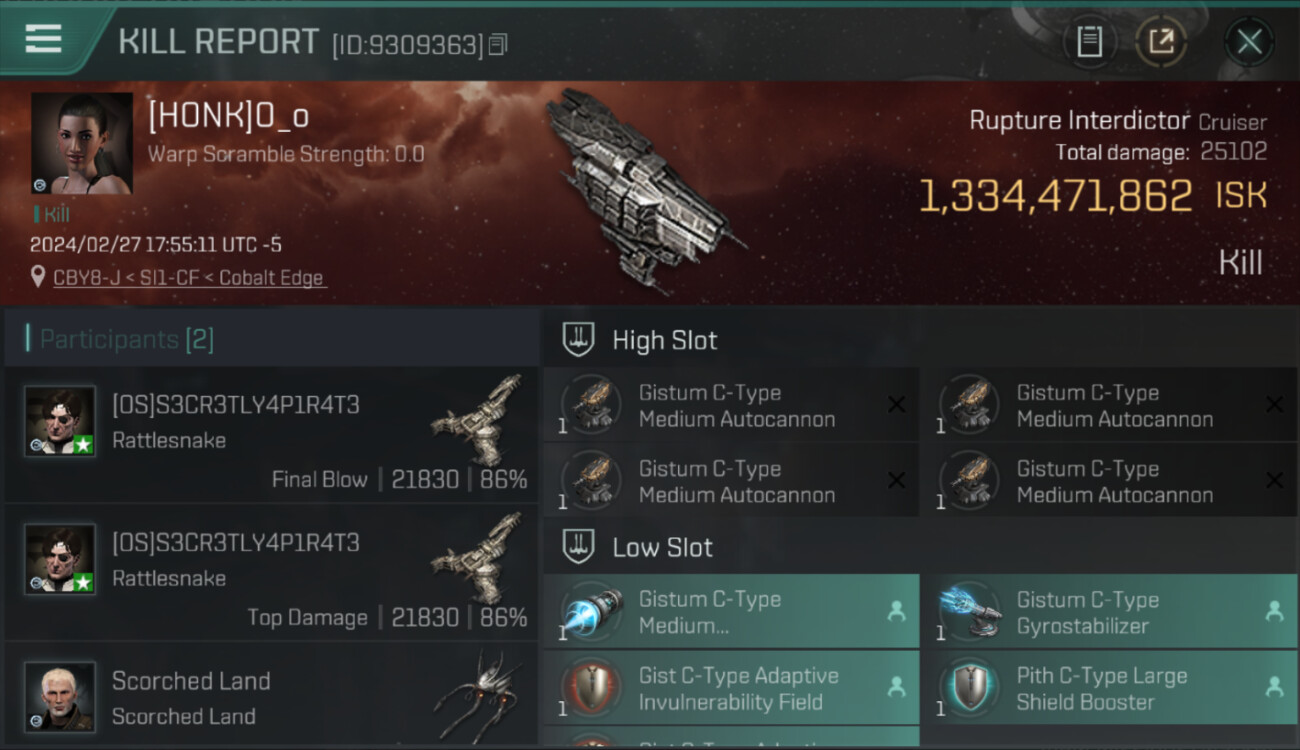Click the Gistum C-Type Gyrostabilizer module
Screen dimensions: 1300x750
tap(1108, 612)
